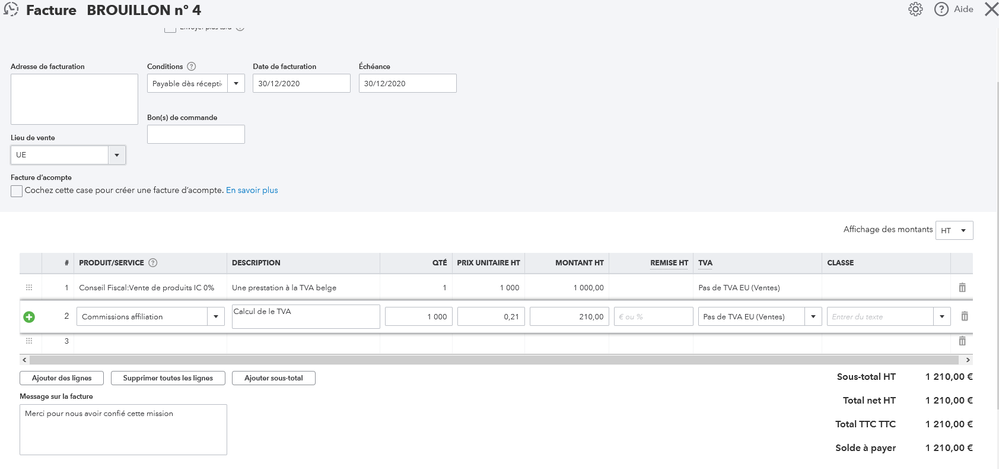
Task: Click the Ajouter des lignes button
Action: click(x=62, y=378)
